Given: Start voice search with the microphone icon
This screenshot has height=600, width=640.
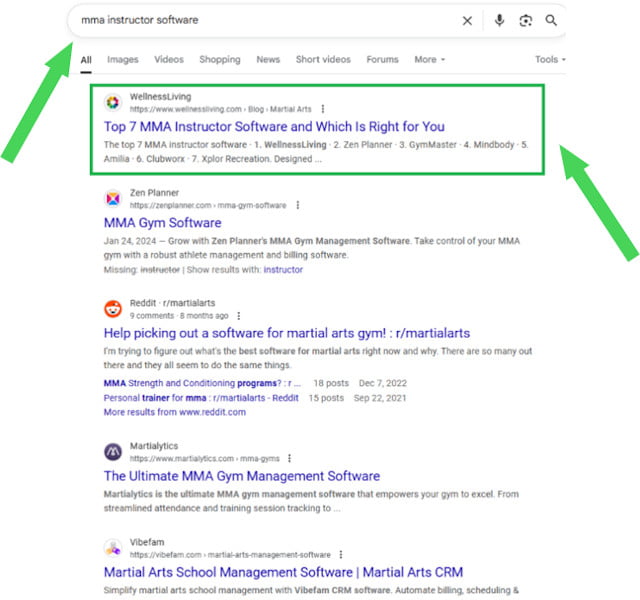Looking at the screenshot, I should click(499, 20).
